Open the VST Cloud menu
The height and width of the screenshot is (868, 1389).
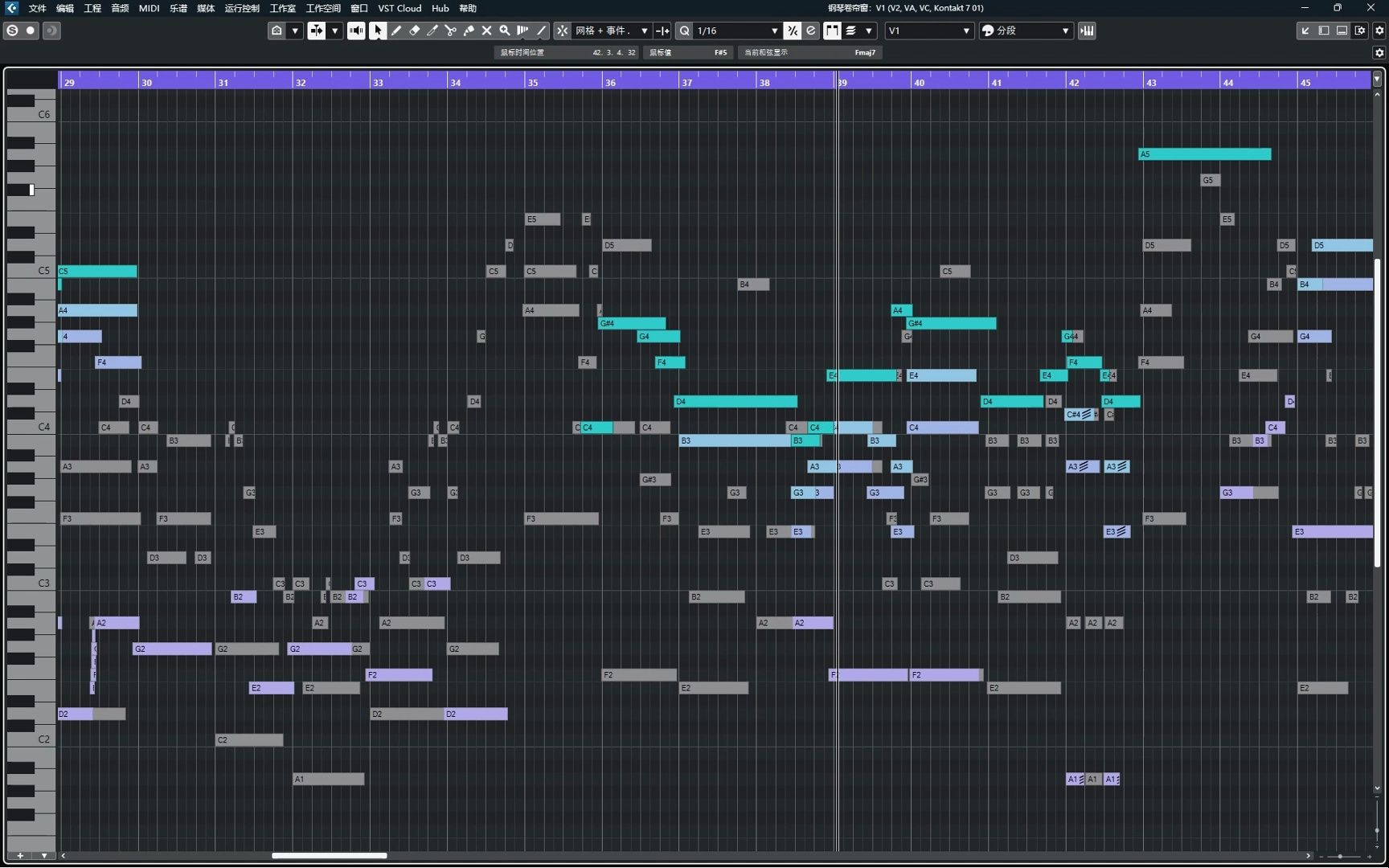point(399,8)
